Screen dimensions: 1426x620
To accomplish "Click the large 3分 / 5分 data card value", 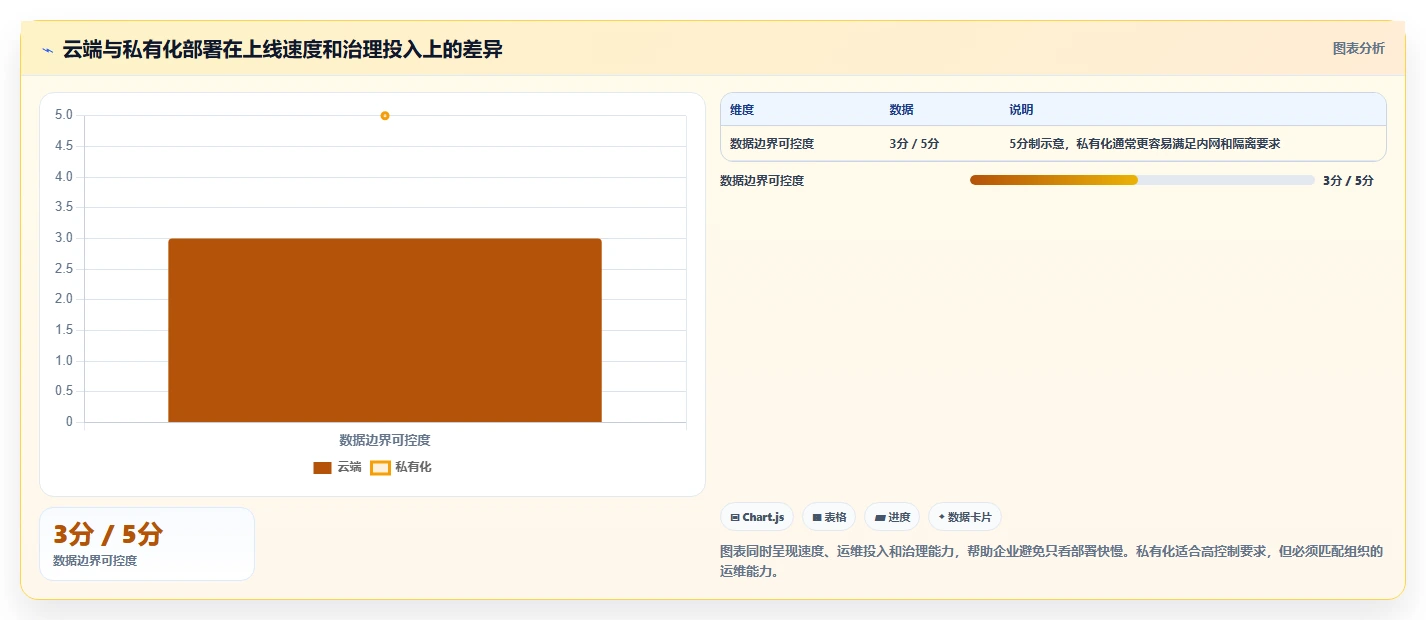I will click(108, 534).
